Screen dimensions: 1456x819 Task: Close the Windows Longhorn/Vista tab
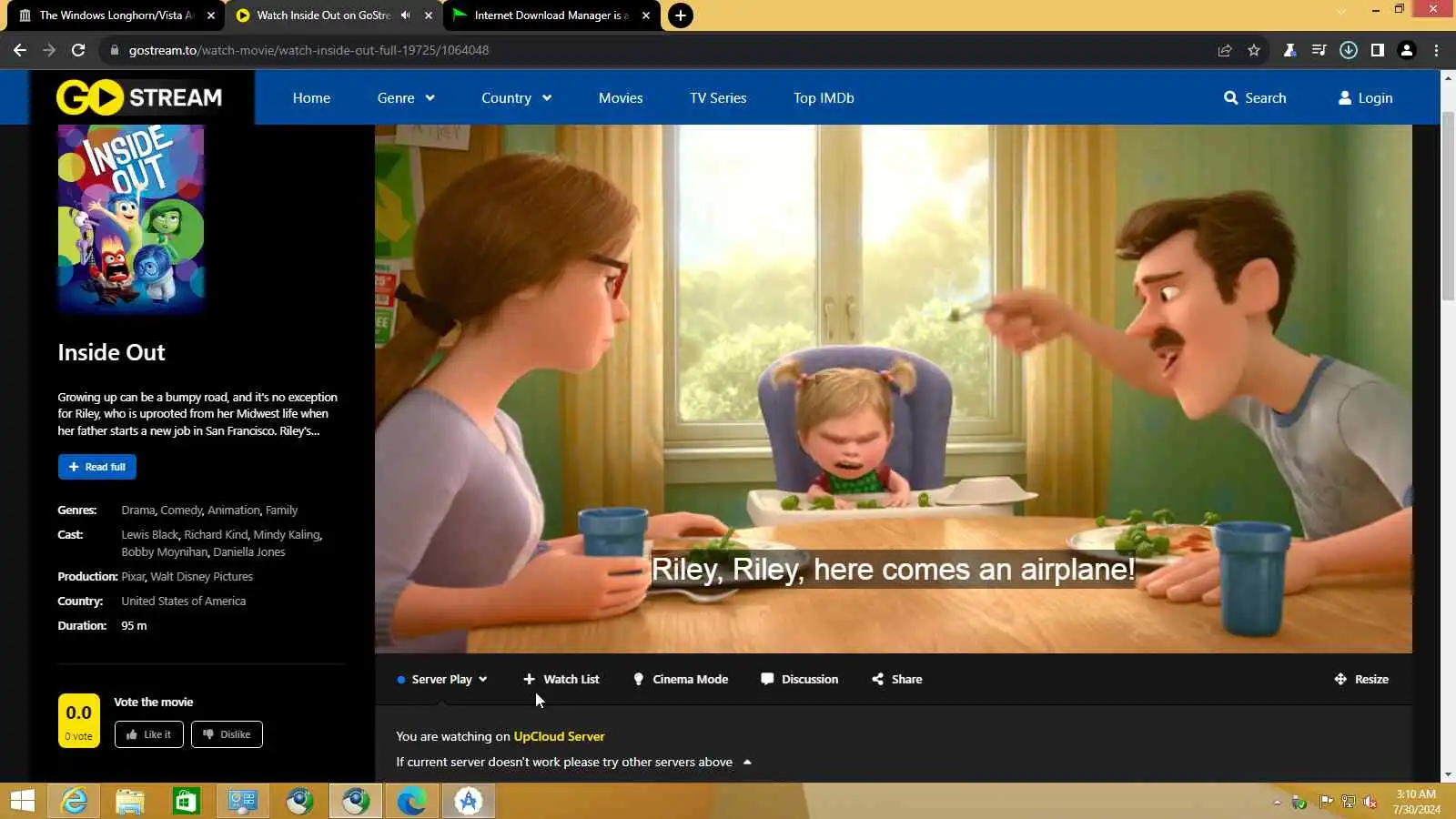pyautogui.click(x=211, y=15)
